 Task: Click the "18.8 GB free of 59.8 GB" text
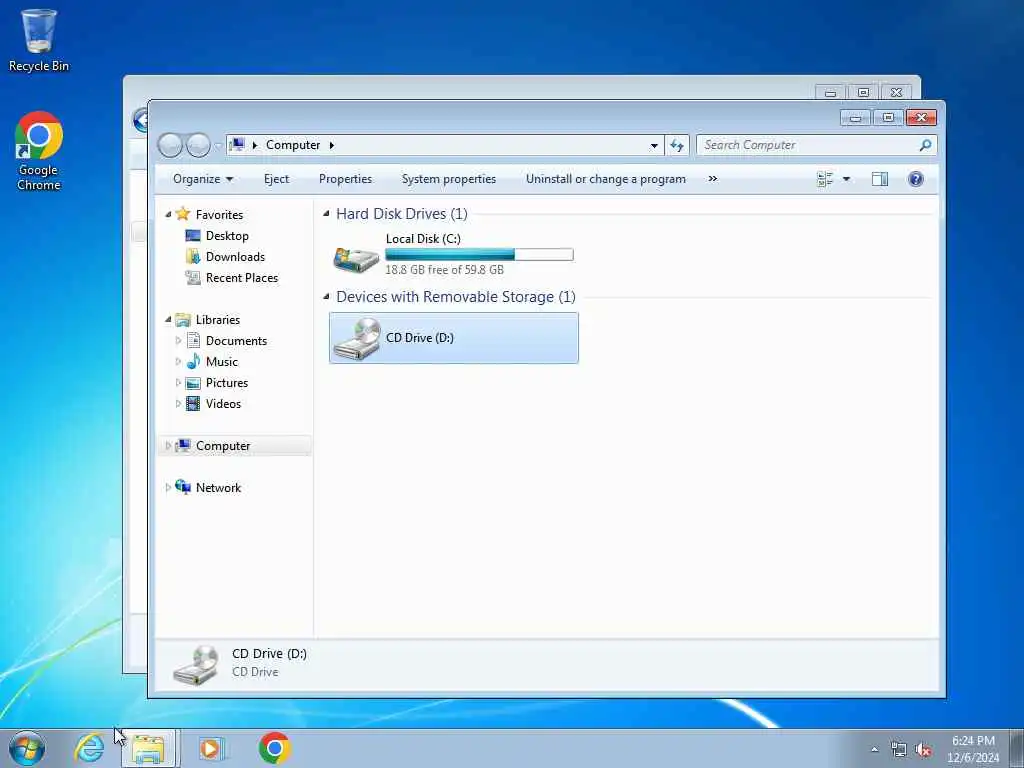click(444, 270)
